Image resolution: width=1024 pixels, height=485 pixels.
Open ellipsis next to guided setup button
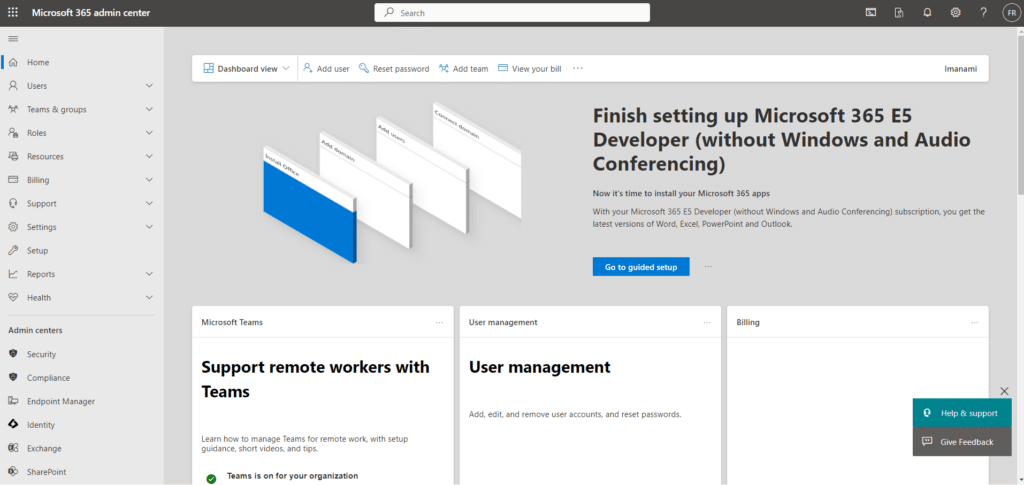tap(709, 266)
